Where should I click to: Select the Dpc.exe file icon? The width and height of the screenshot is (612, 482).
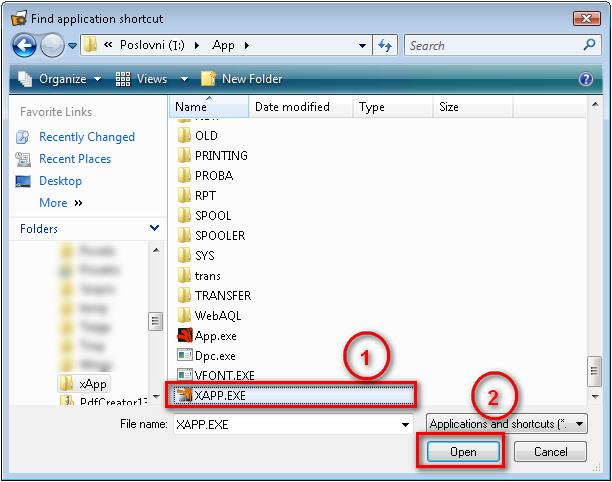tap(184, 356)
